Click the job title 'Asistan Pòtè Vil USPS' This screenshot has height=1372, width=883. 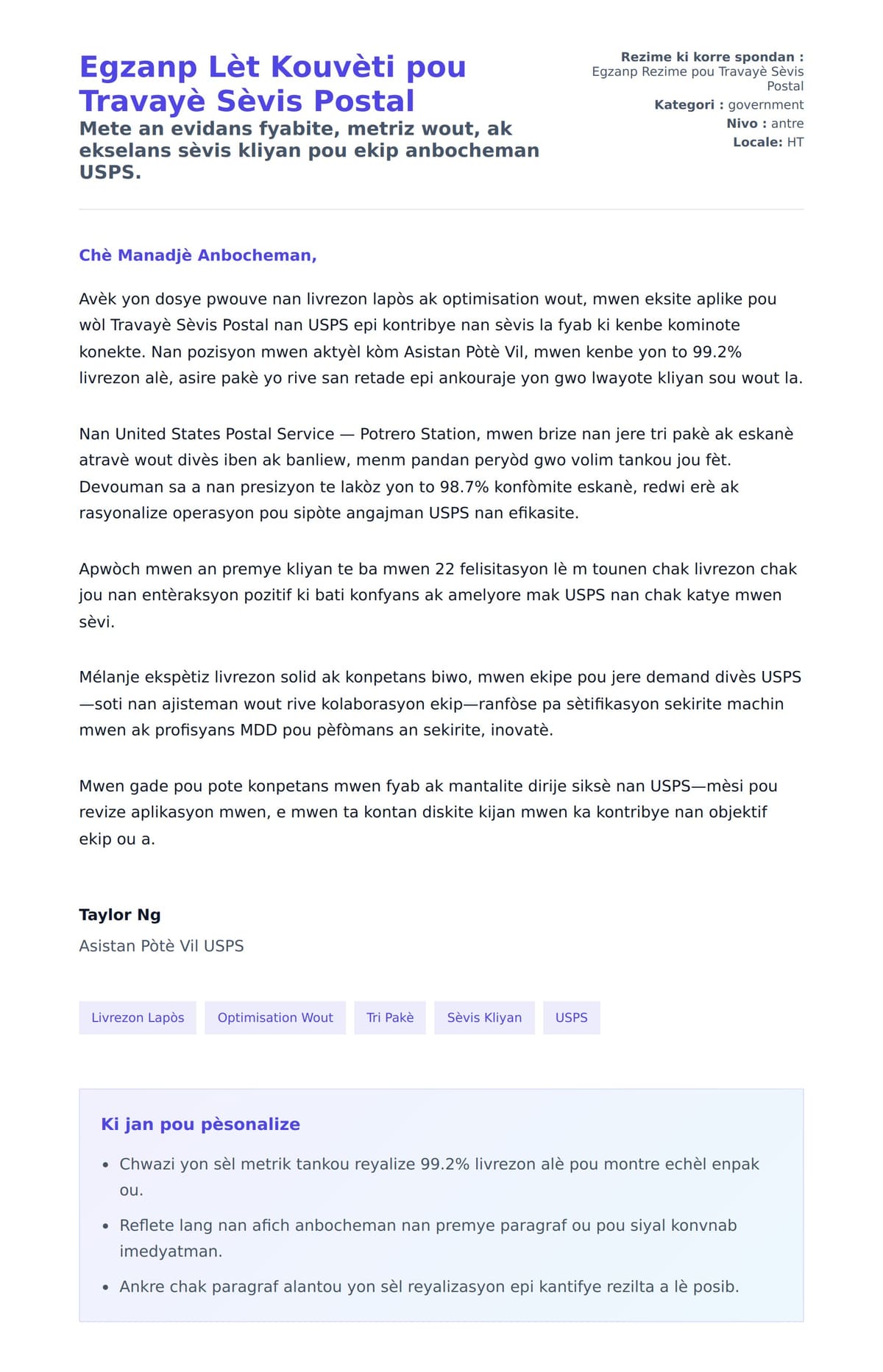tap(161, 945)
